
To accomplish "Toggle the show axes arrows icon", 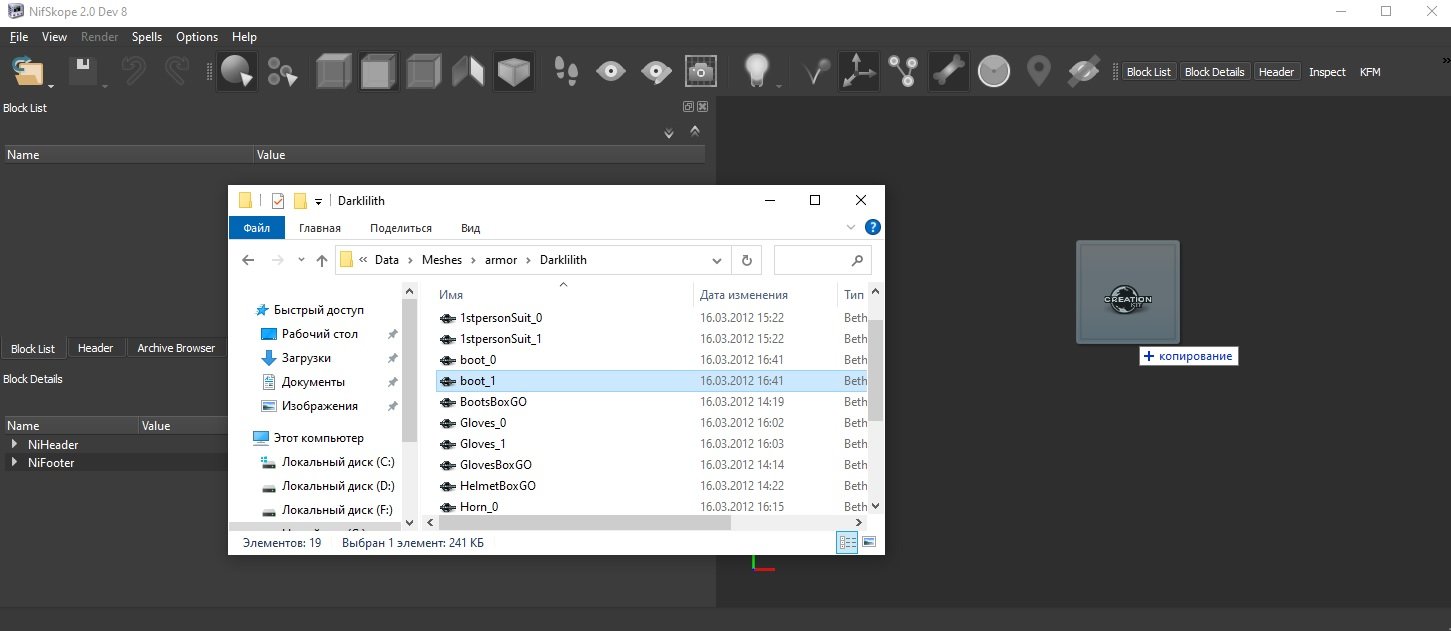I will click(858, 72).
